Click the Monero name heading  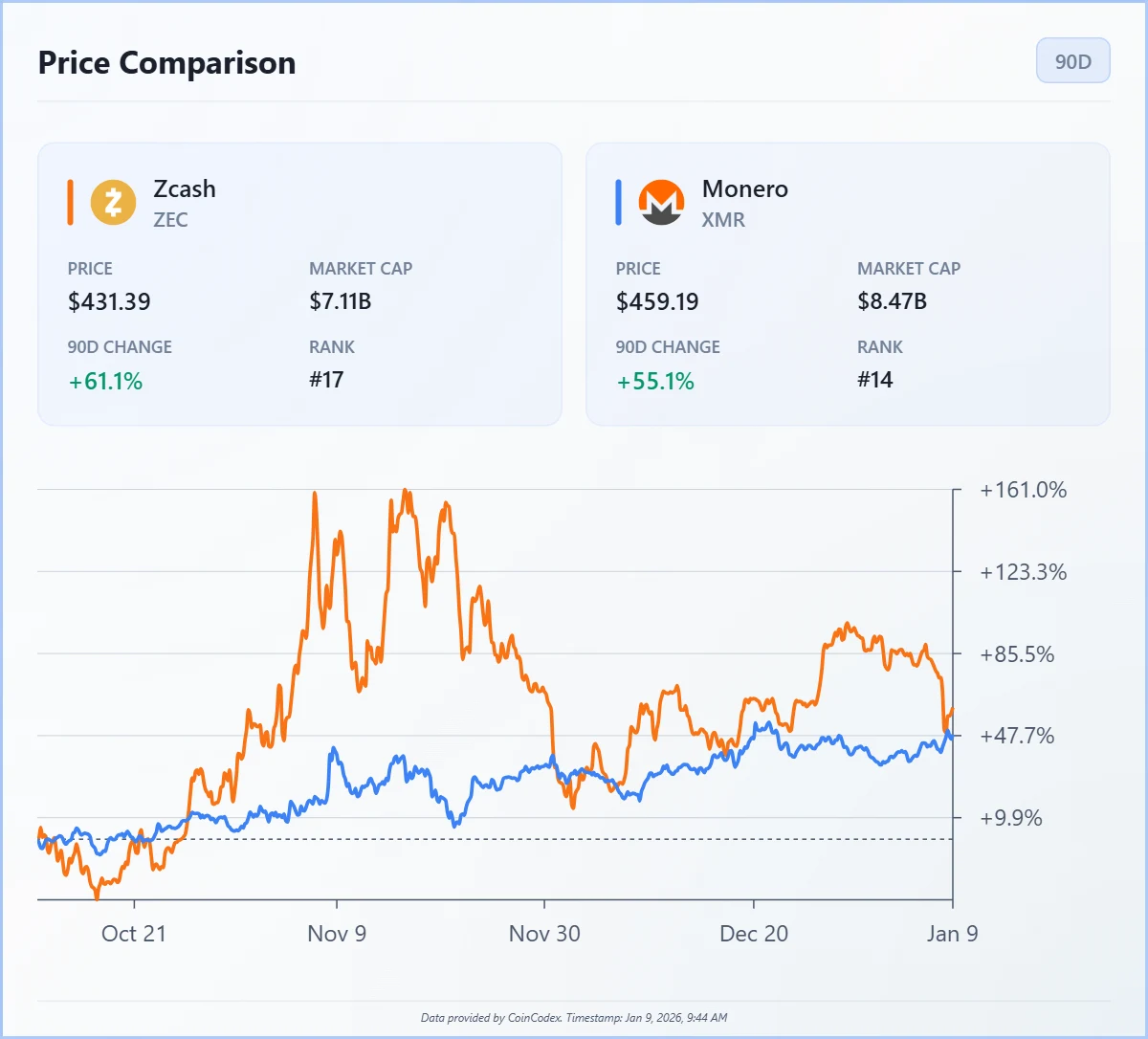coord(744,188)
